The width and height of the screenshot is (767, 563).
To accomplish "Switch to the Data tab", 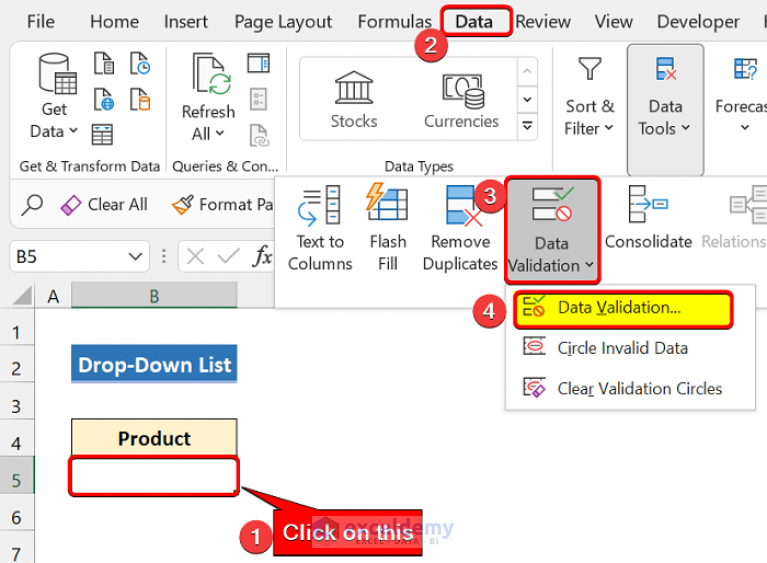I will tap(474, 22).
